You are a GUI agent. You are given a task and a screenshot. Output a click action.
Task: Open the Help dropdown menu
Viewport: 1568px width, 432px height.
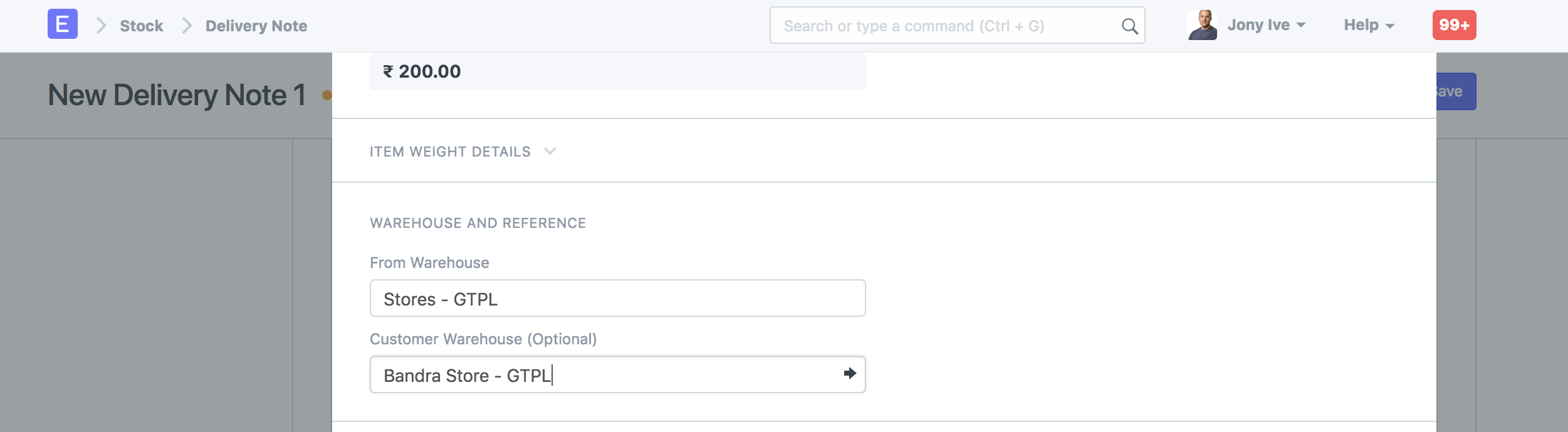tap(1369, 25)
